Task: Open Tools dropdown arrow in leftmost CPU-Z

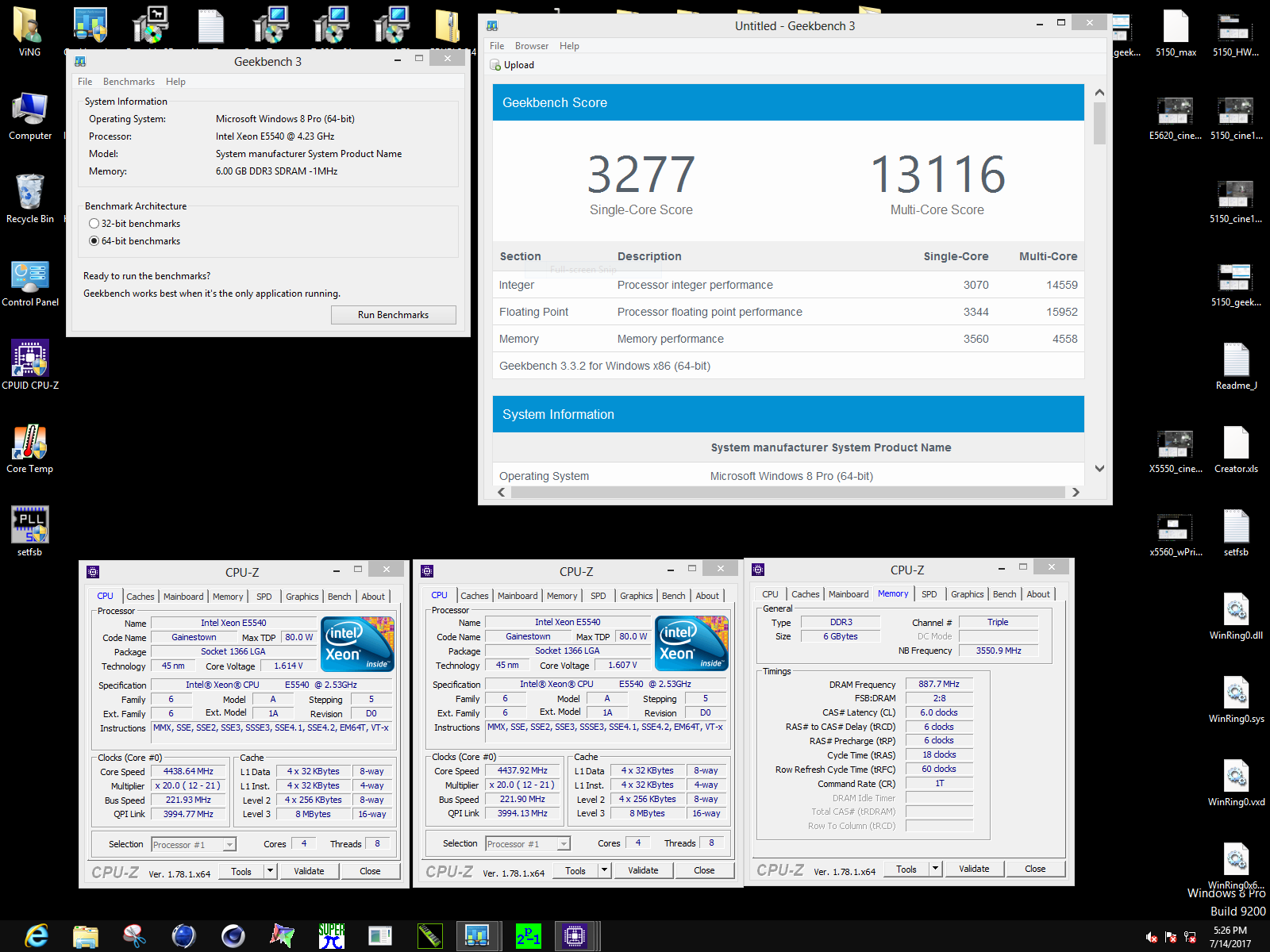Action: [x=270, y=871]
